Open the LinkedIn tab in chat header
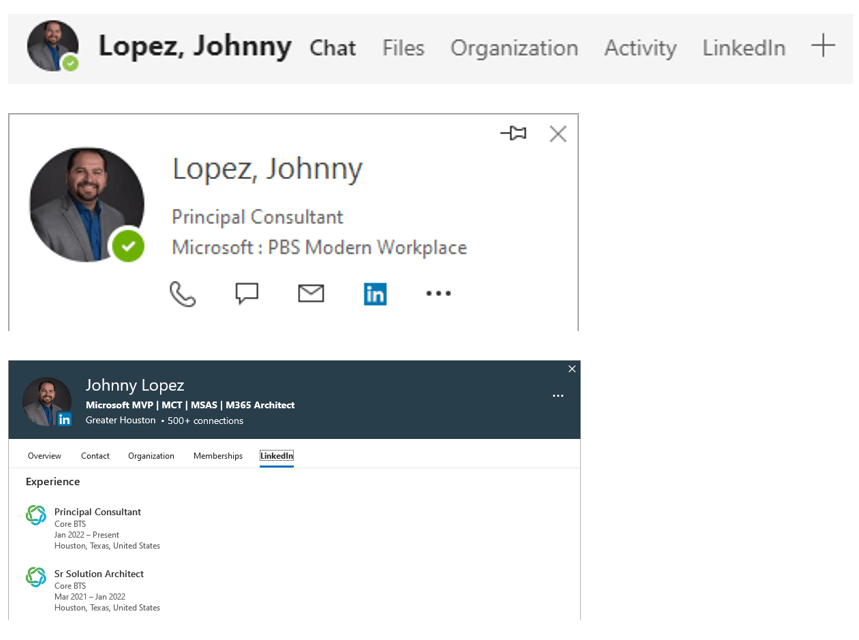The width and height of the screenshot is (859, 640). pos(743,48)
